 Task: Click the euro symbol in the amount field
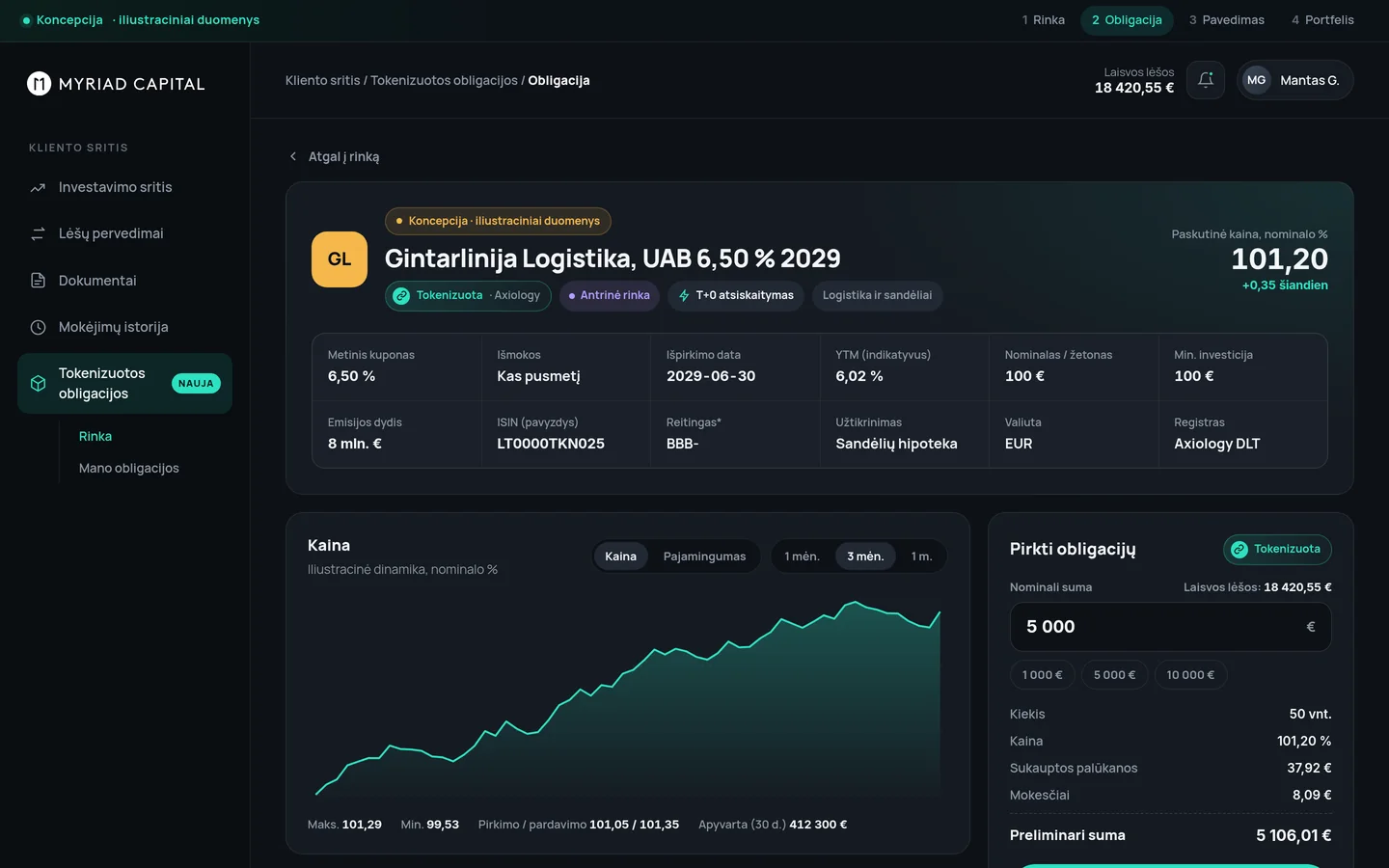[1310, 627]
